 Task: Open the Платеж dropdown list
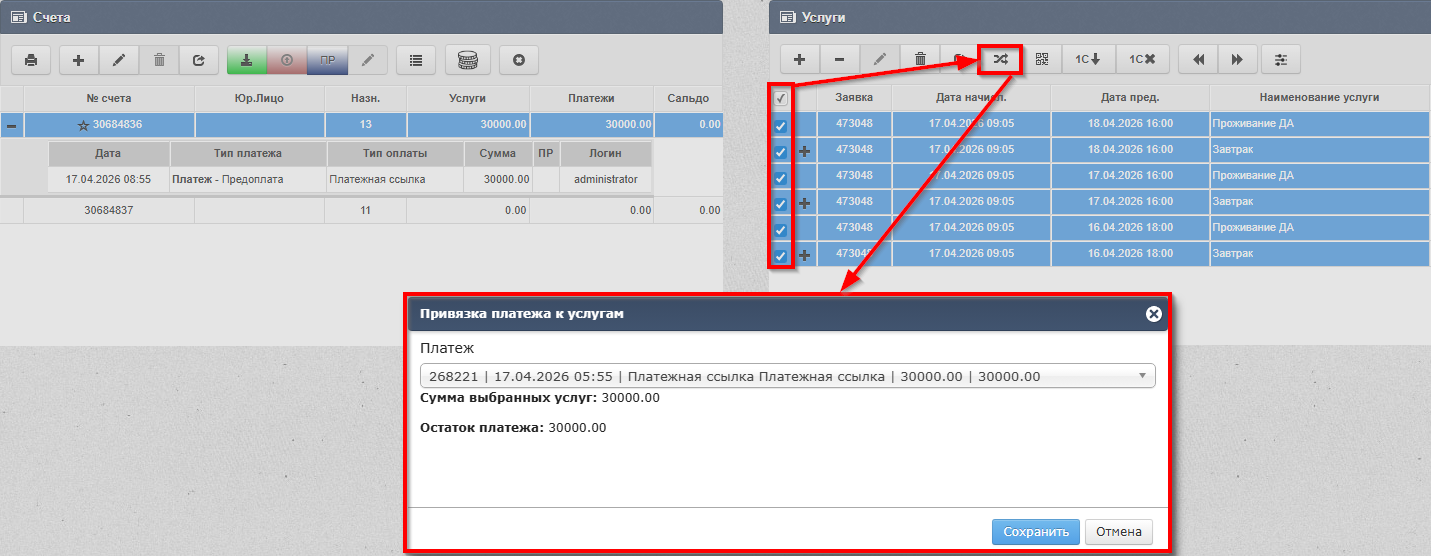787,376
